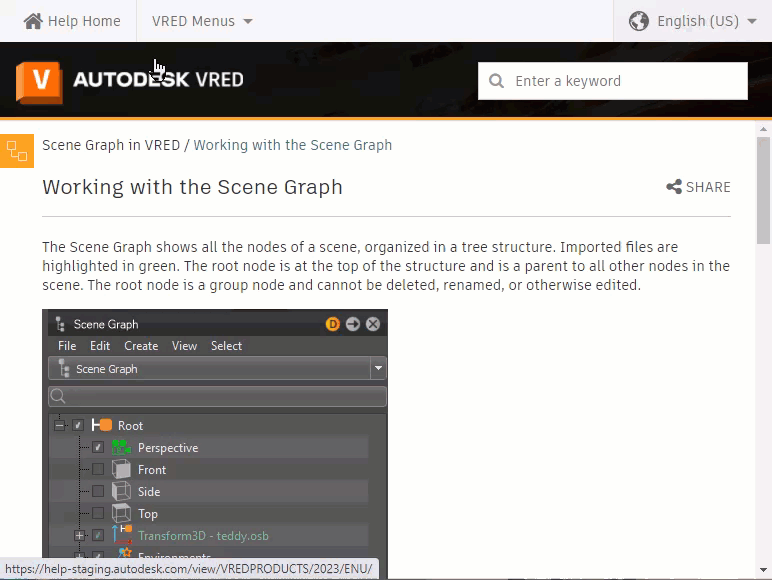772x580 pixels.
Task: Click the Front view cube icon
Action: [x=121, y=469]
